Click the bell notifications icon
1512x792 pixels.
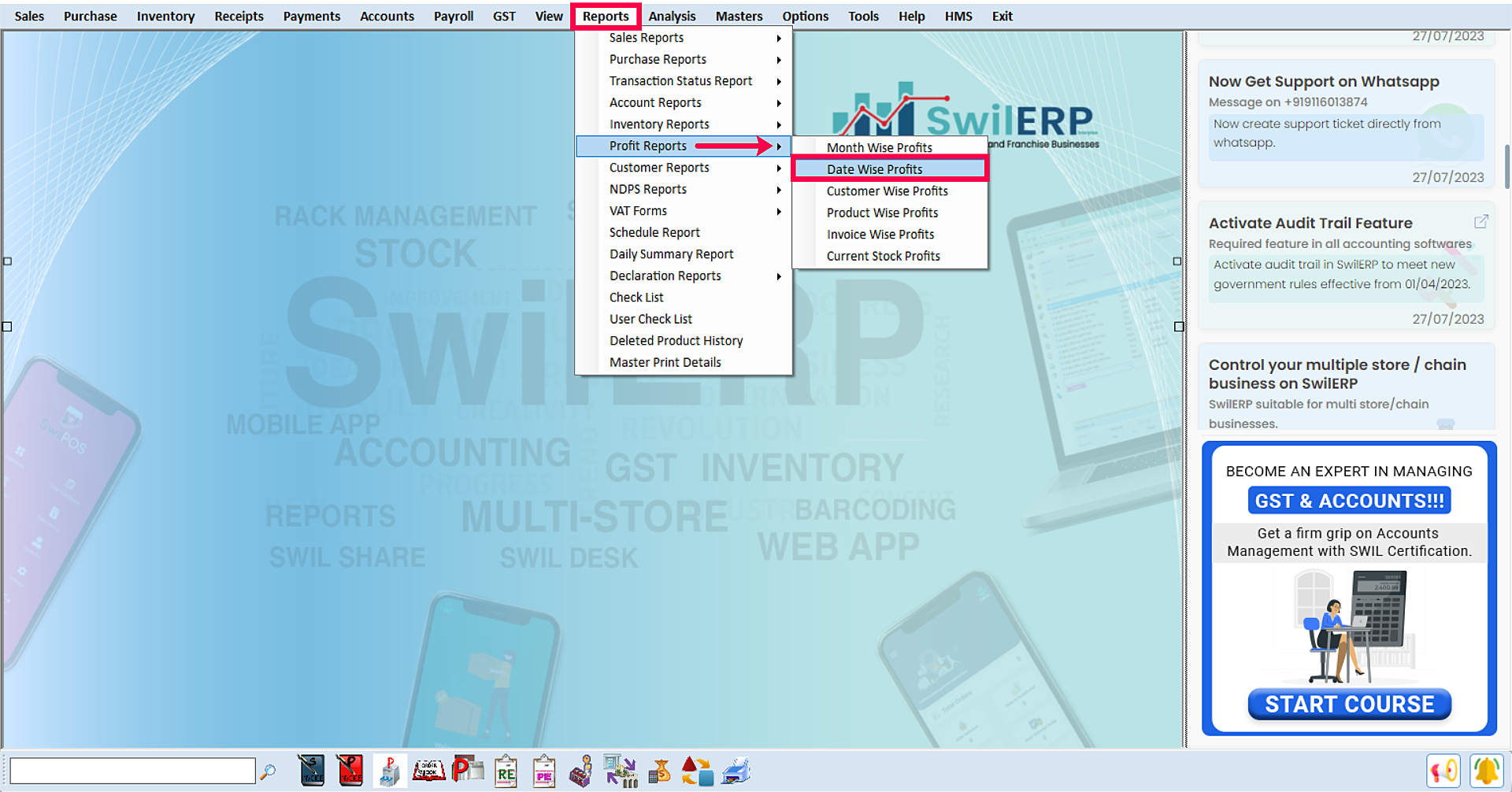tap(1487, 771)
